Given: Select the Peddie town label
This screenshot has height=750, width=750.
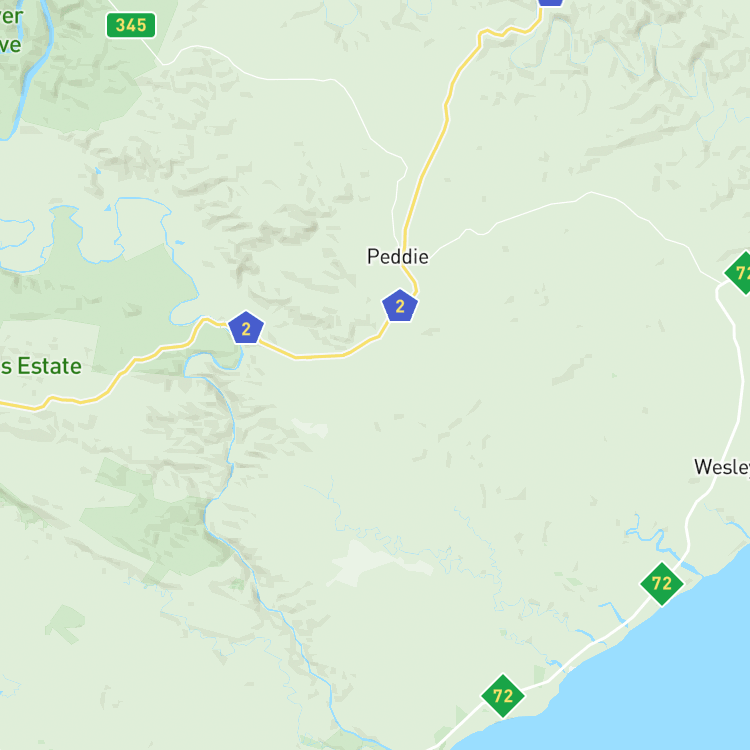Looking at the screenshot, I should click(397, 257).
